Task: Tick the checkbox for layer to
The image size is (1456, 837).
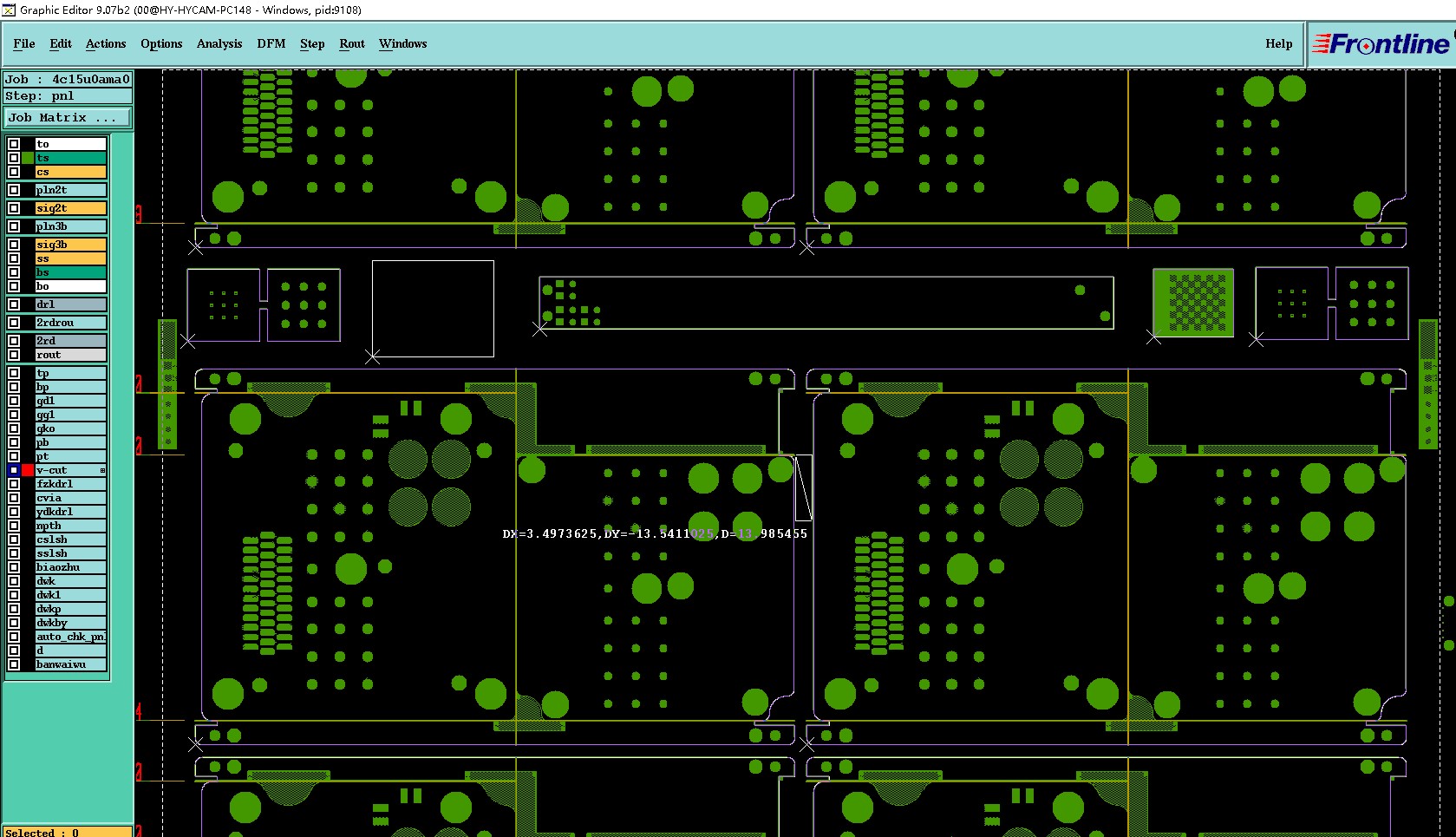Action: [14, 144]
